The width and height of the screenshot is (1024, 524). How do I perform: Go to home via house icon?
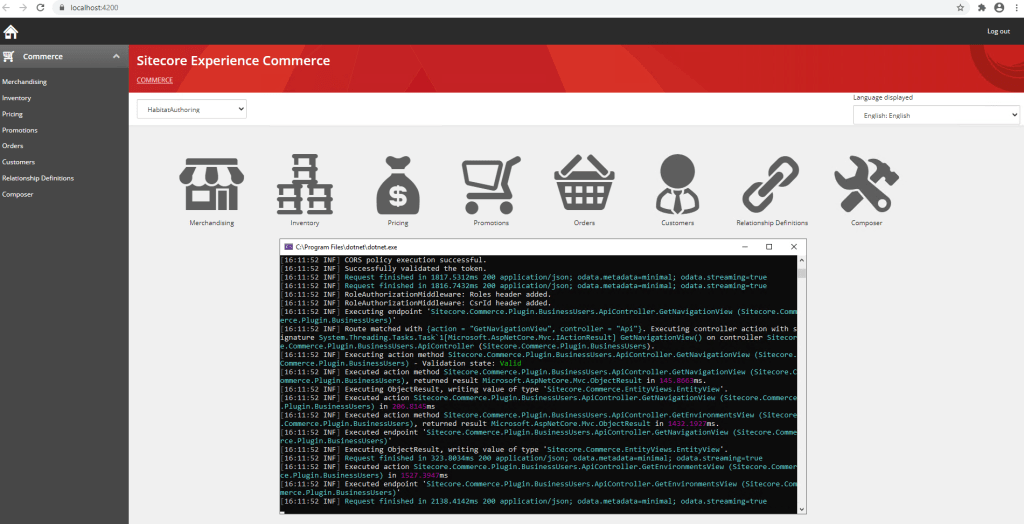click(x=11, y=31)
